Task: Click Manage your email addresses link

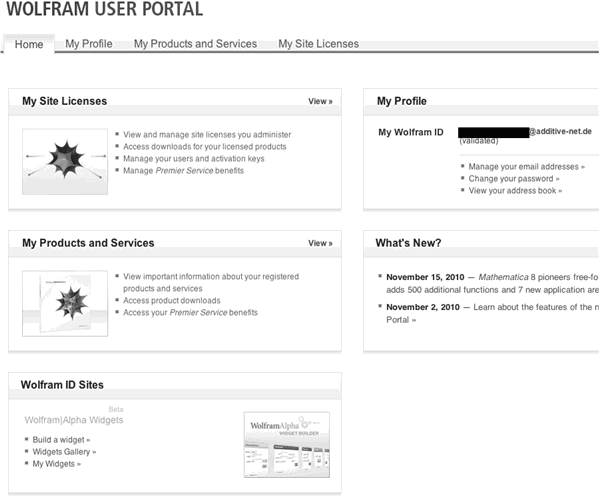Action: pyautogui.click(x=526, y=167)
